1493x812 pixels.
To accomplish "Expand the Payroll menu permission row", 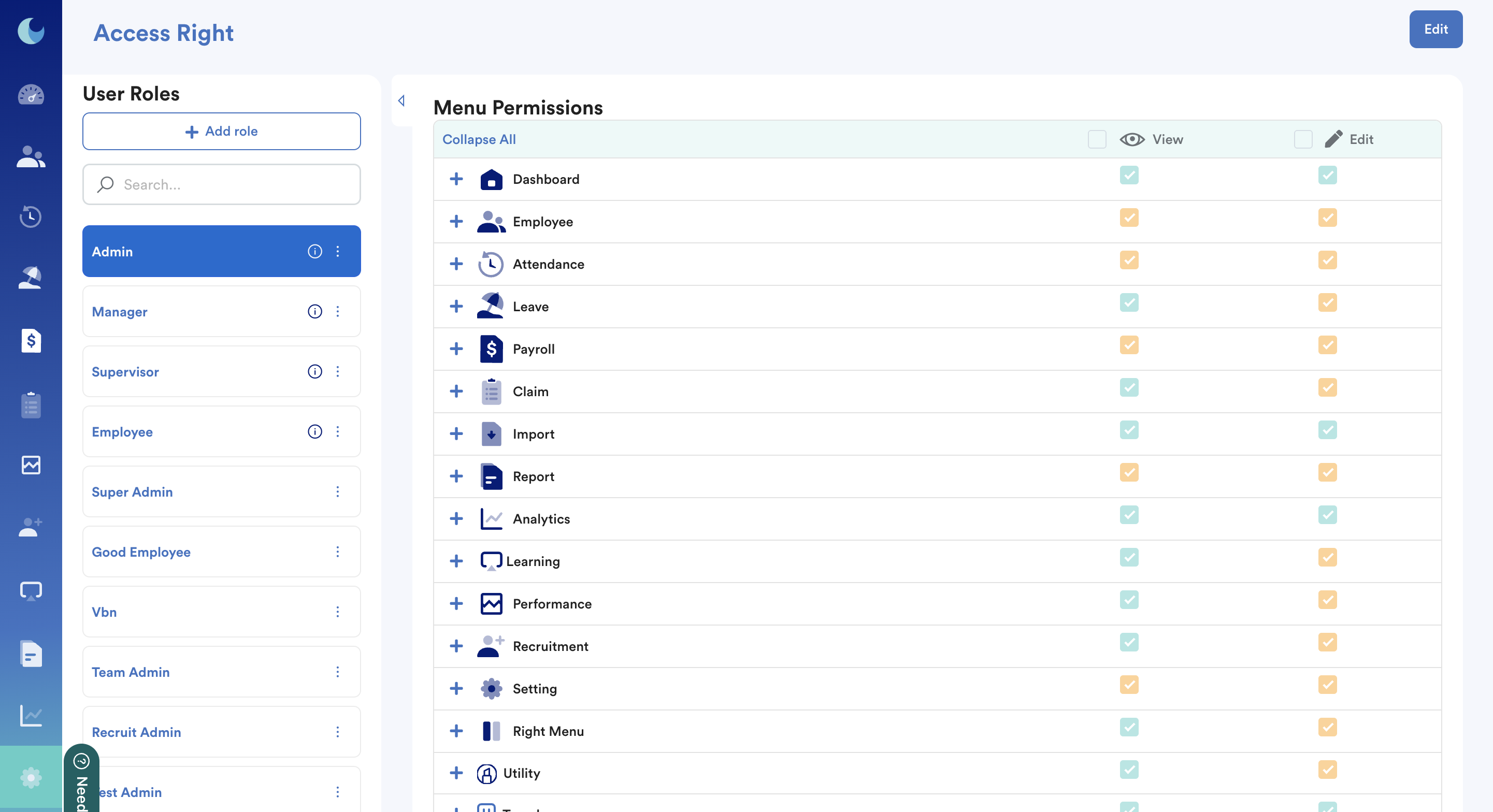I will pyautogui.click(x=456, y=349).
